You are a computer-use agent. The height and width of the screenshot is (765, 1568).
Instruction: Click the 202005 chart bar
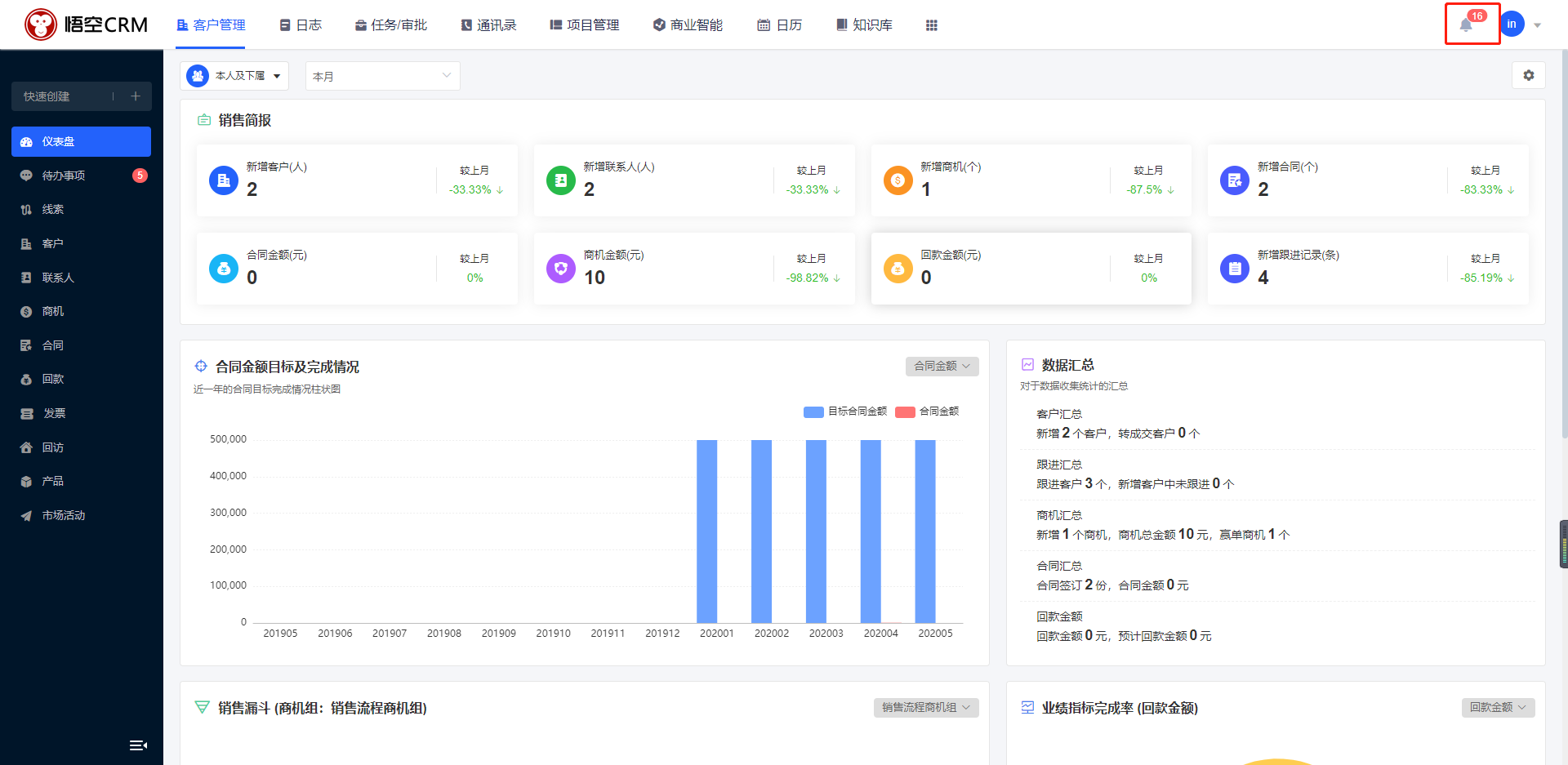point(925,531)
